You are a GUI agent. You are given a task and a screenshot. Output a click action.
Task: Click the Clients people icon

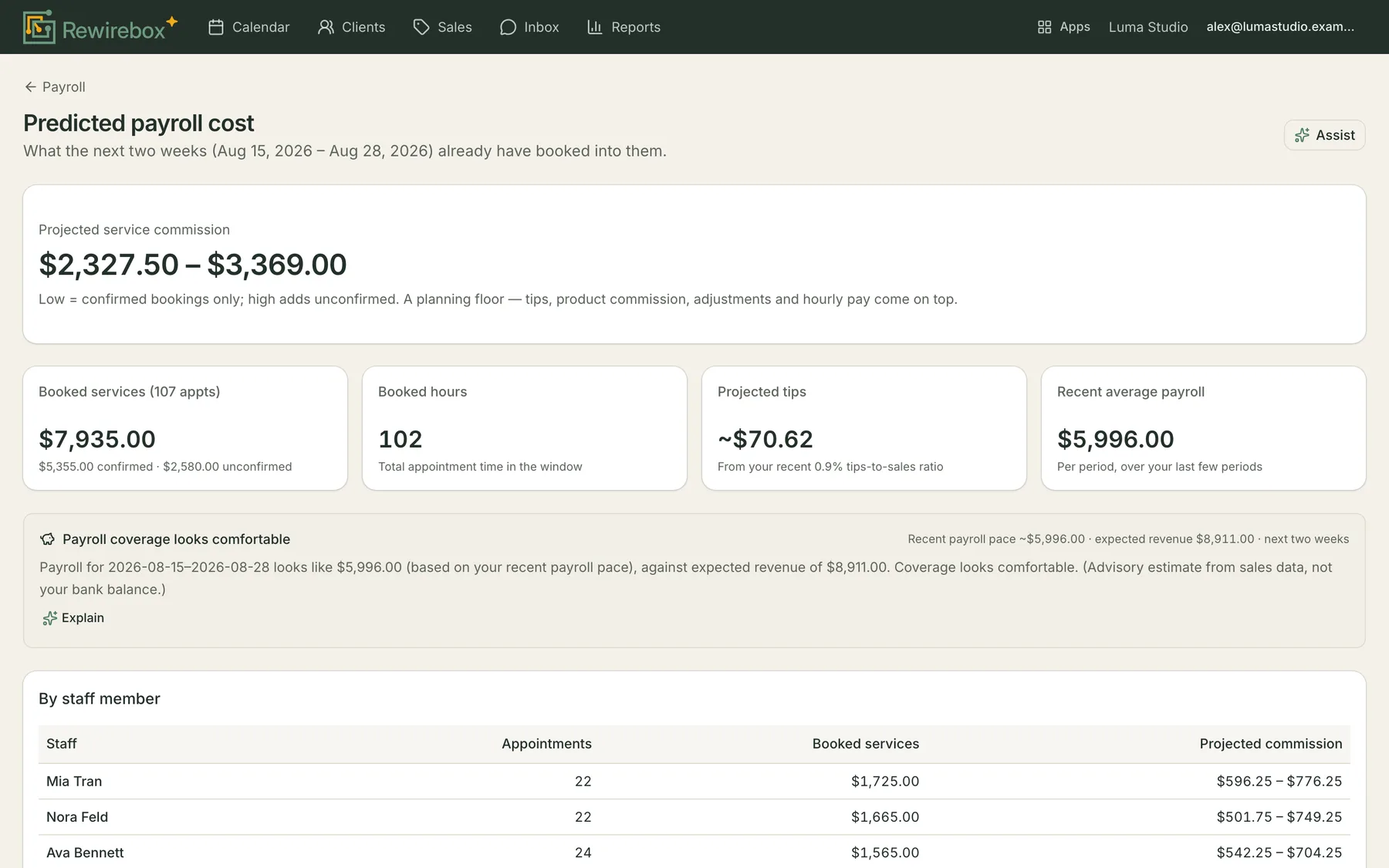point(326,27)
